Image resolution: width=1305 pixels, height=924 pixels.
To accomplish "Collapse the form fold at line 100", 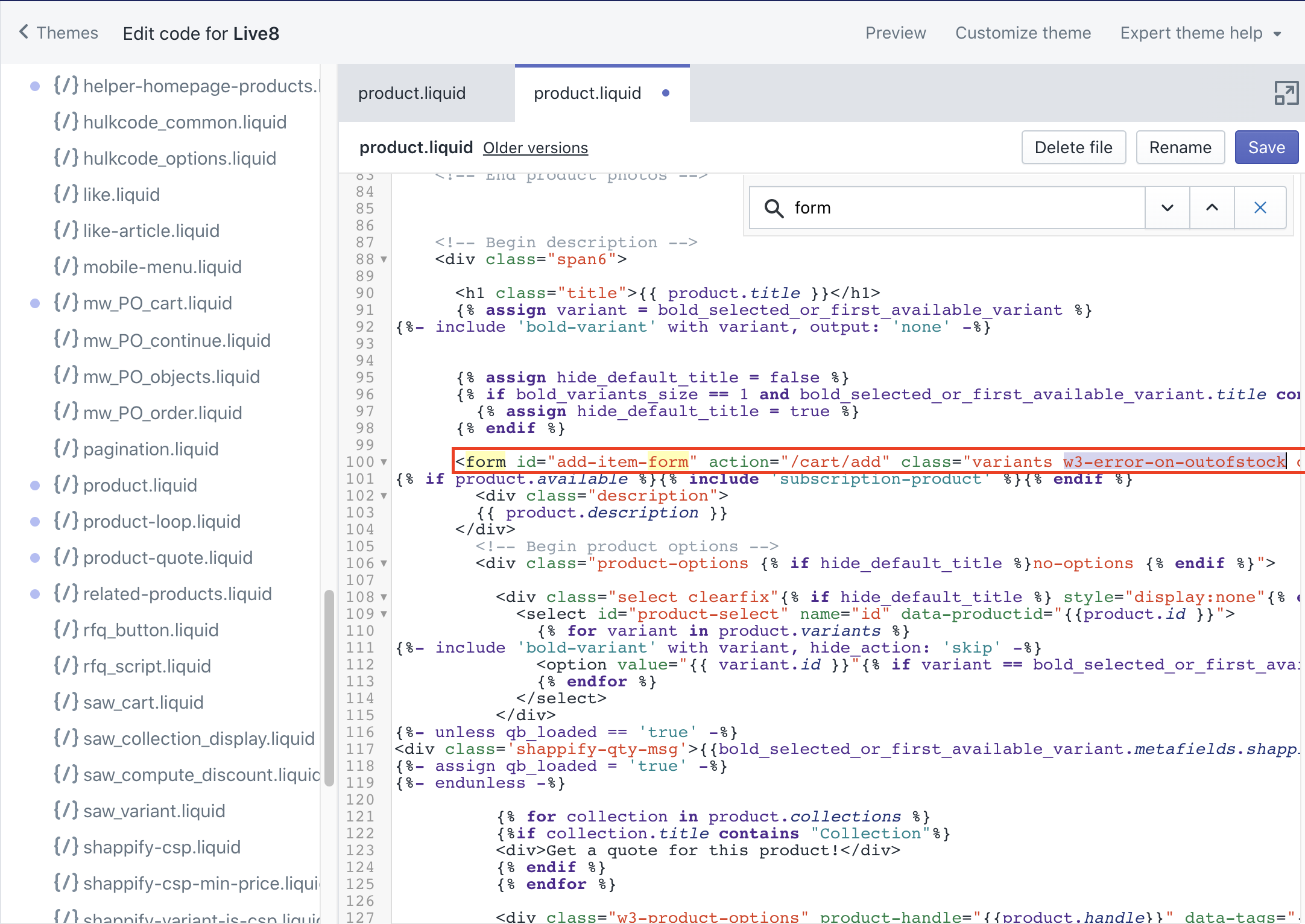I will [x=384, y=462].
